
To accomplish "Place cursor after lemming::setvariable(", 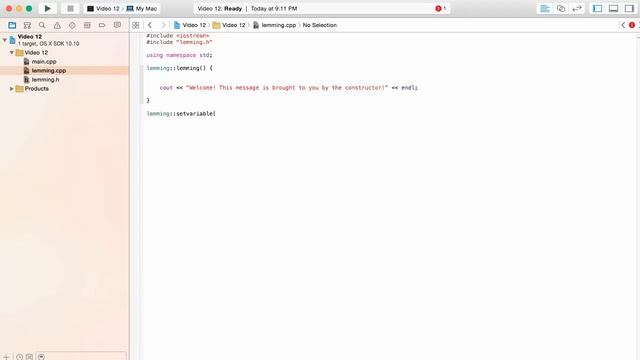I will click(x=216, y=113).
